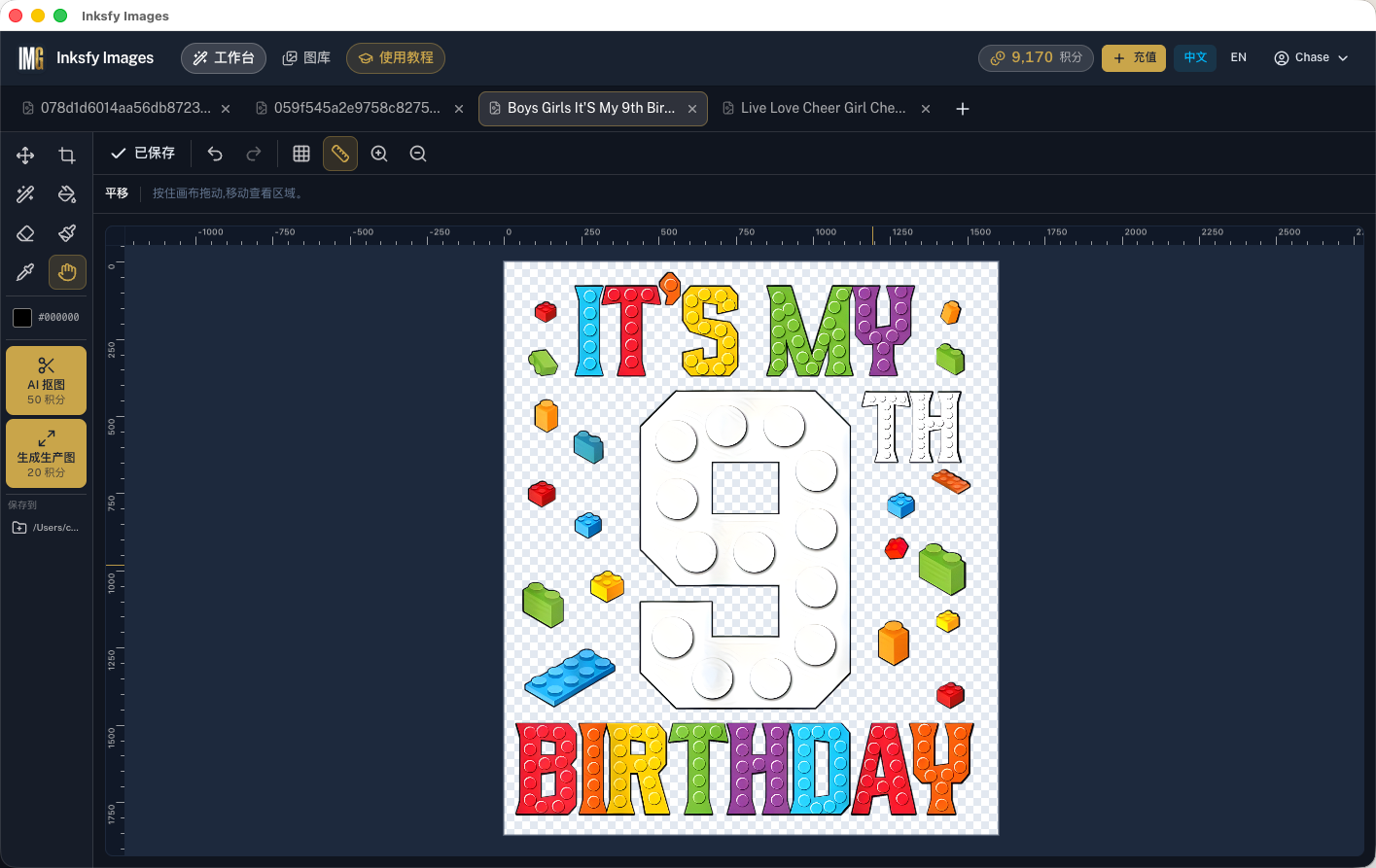Viewport: 1376px width, 868px height.
Task: Open the #000000 foreground color swatch
Action: point(22,318)
